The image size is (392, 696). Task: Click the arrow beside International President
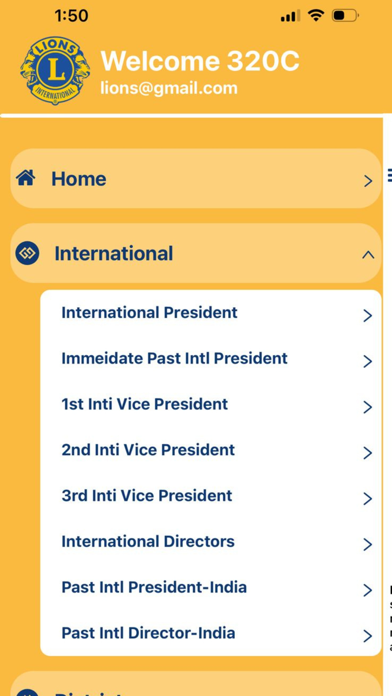click(x=367, y=316)
